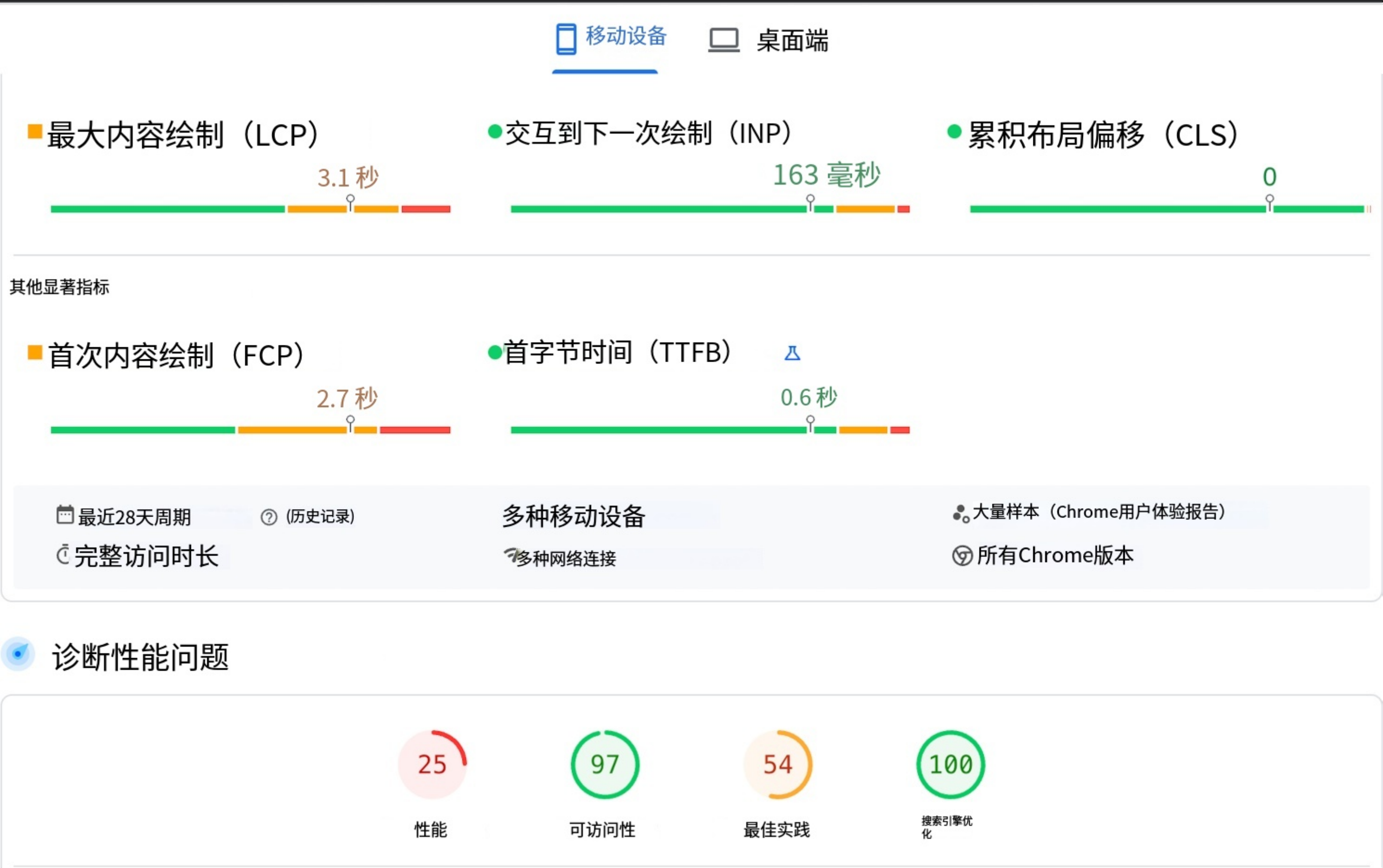Click the orange square indicator beside FCP

point(35,352)
